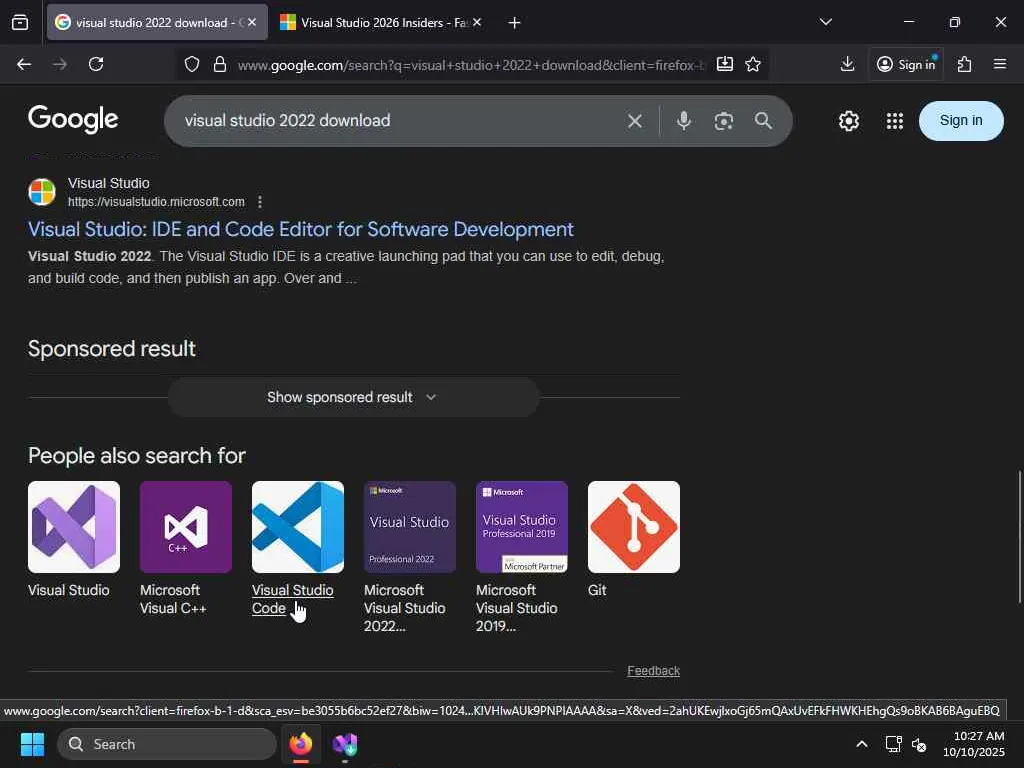Open Visual Studio Professional 2019 thumbnail

[522, 527]
